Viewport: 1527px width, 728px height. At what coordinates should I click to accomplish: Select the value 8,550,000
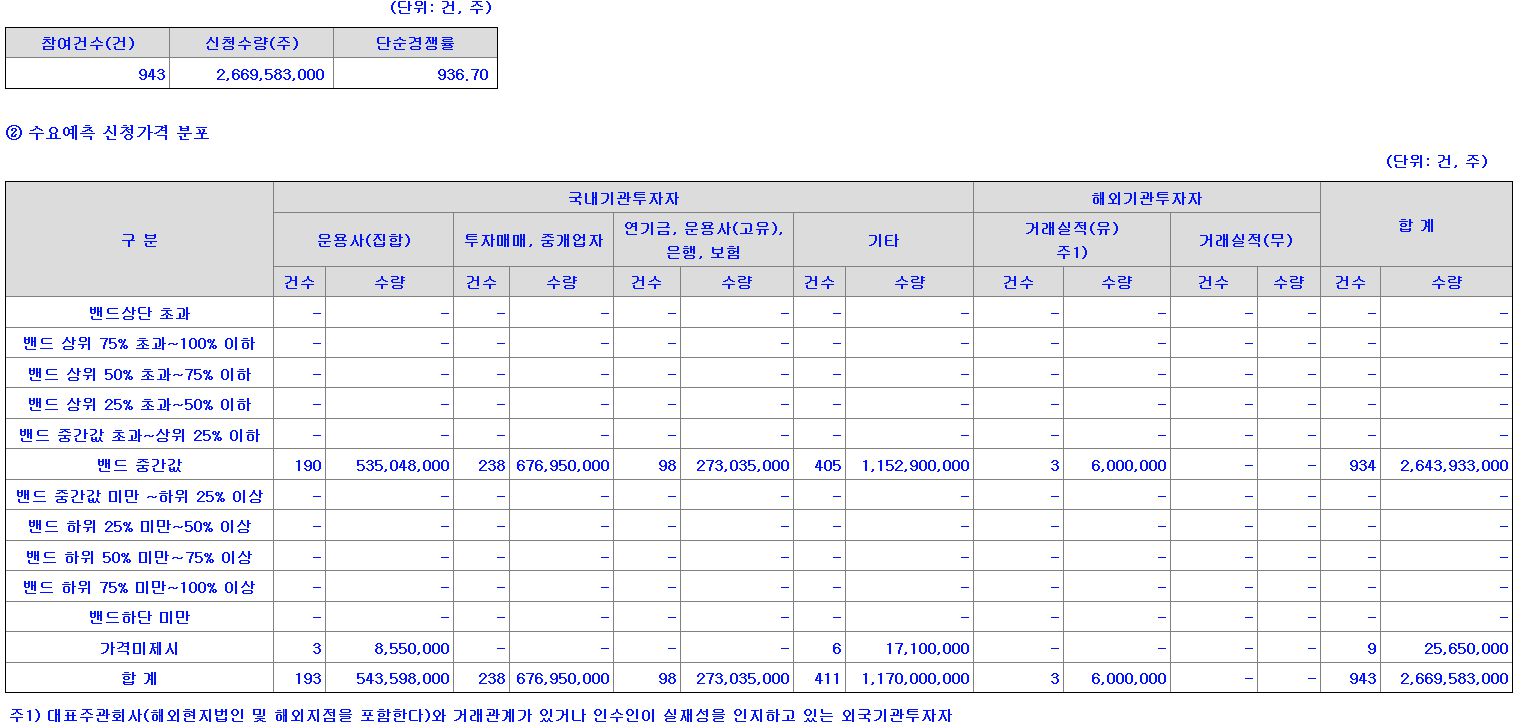[x=410, y=649]
